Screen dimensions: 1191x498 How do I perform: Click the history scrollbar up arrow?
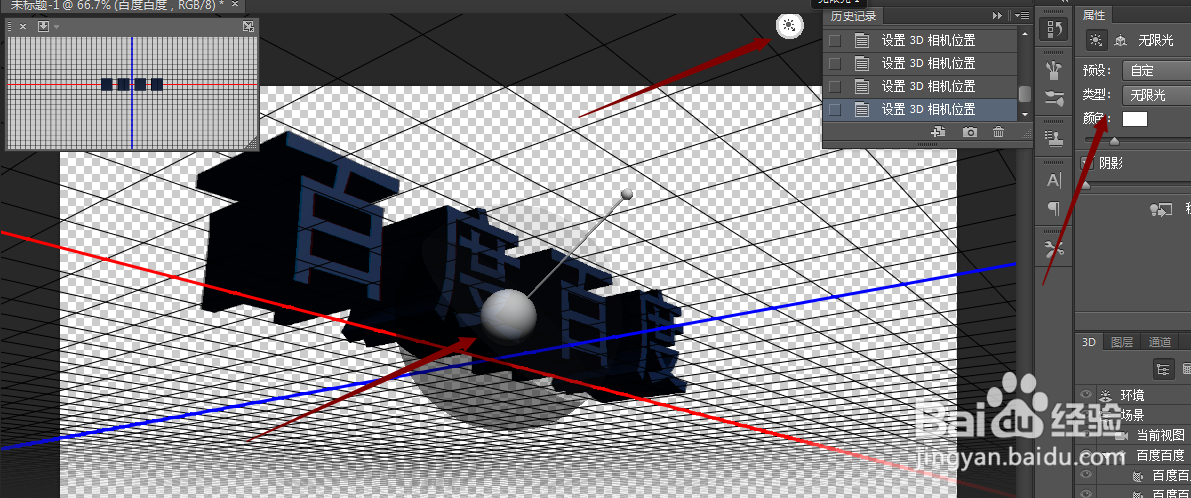[x=1025, y=35]
